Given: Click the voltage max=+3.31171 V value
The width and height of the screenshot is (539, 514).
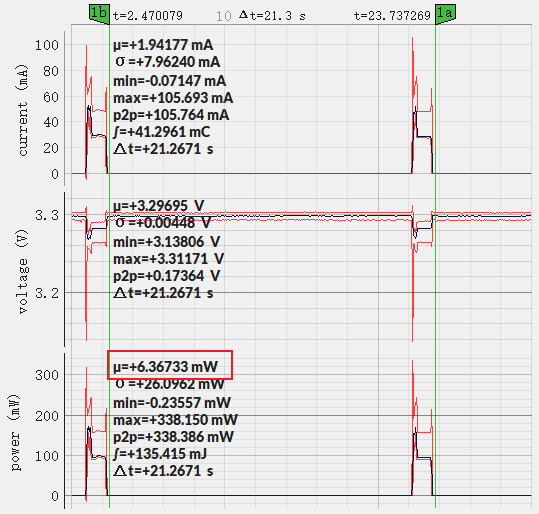Looking at the screenshot, I should pyautogui.click(x=169, y=259).
